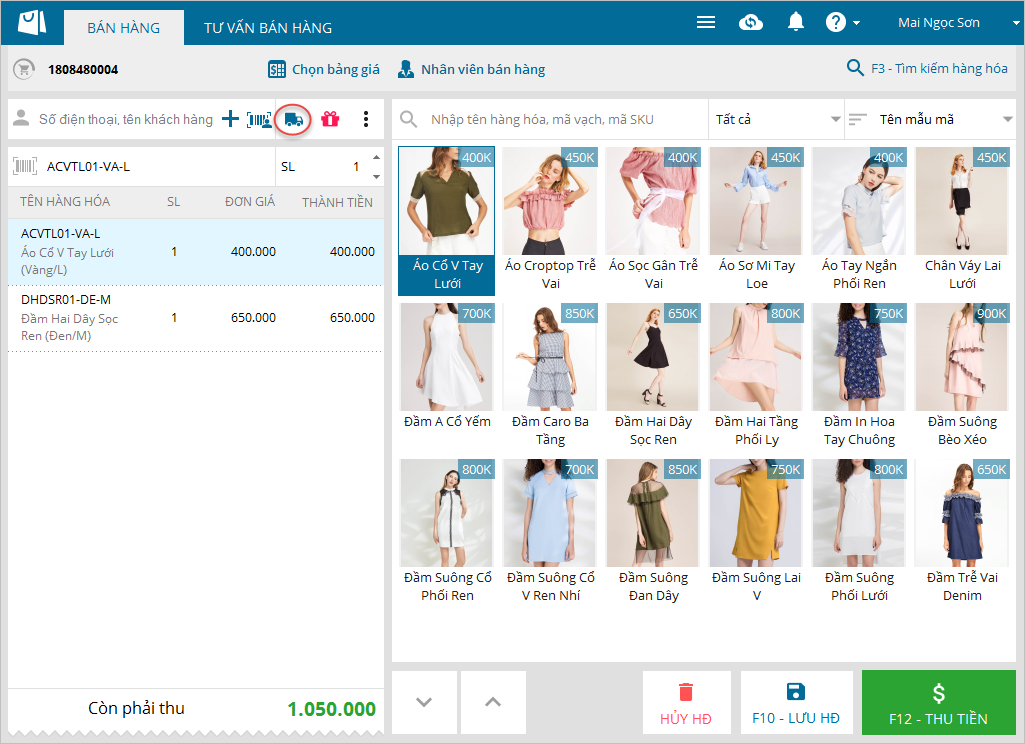Screen dimensions: 1025x744
Task: Expand the 'Tất cả' category dropdown
Action: 776,119
